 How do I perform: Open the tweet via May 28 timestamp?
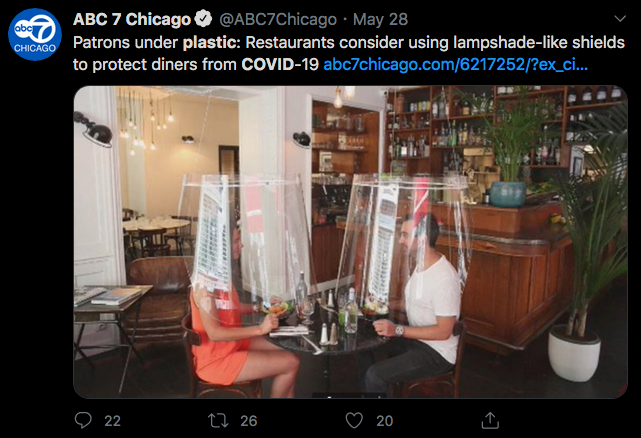tap(380, 19)
